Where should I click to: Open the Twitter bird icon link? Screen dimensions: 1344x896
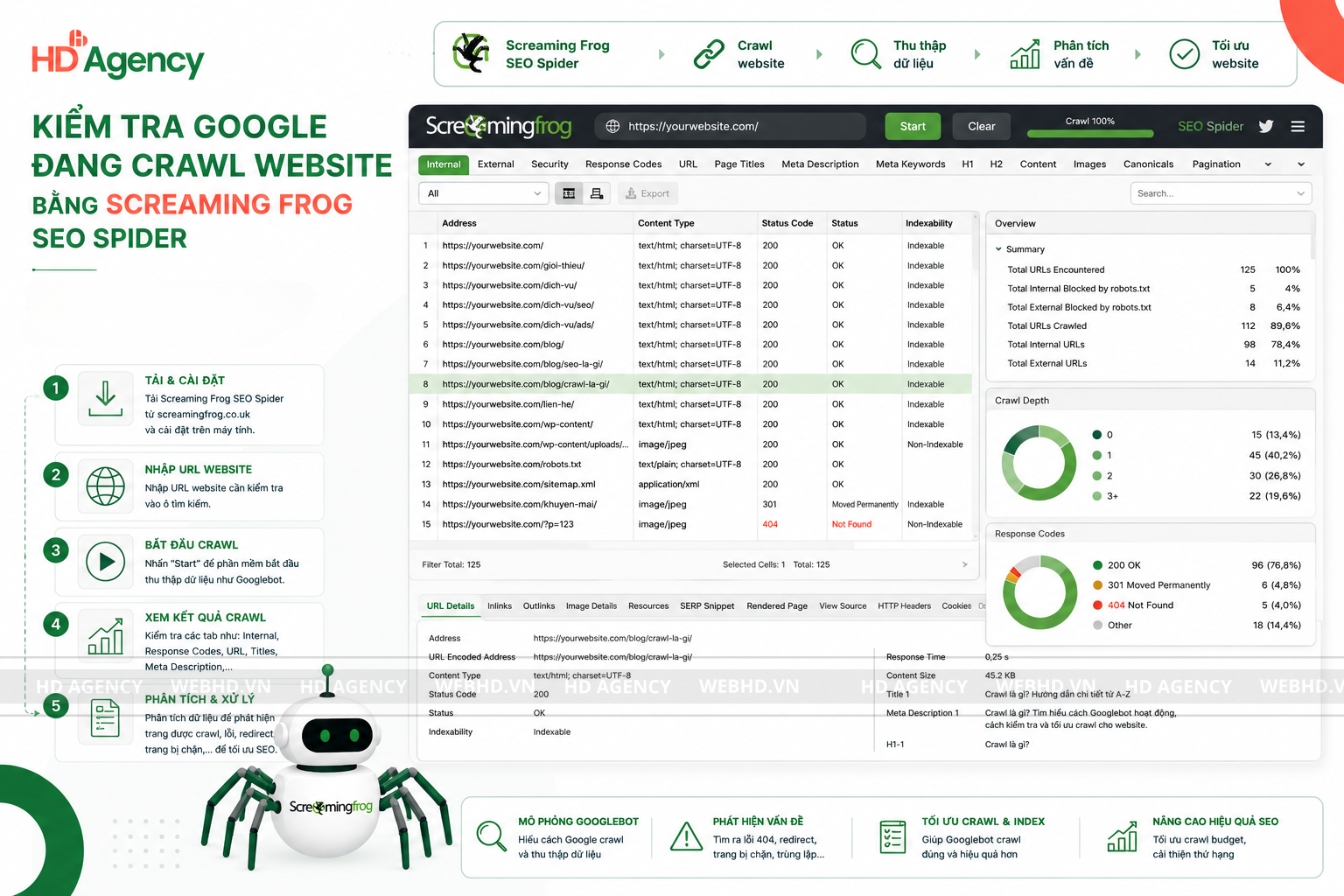1266,126
